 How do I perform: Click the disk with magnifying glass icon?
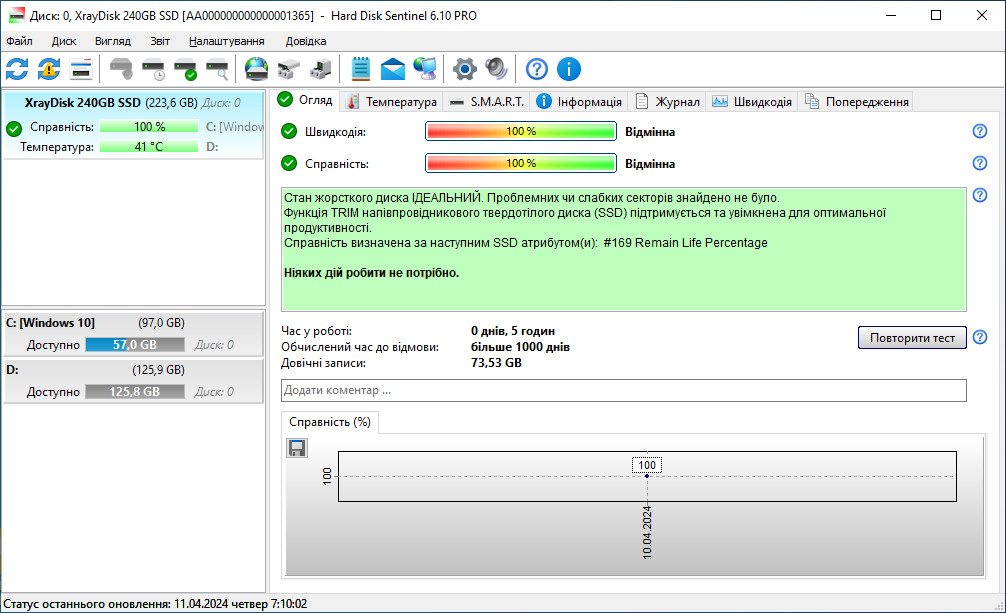(x=217, y=69)
